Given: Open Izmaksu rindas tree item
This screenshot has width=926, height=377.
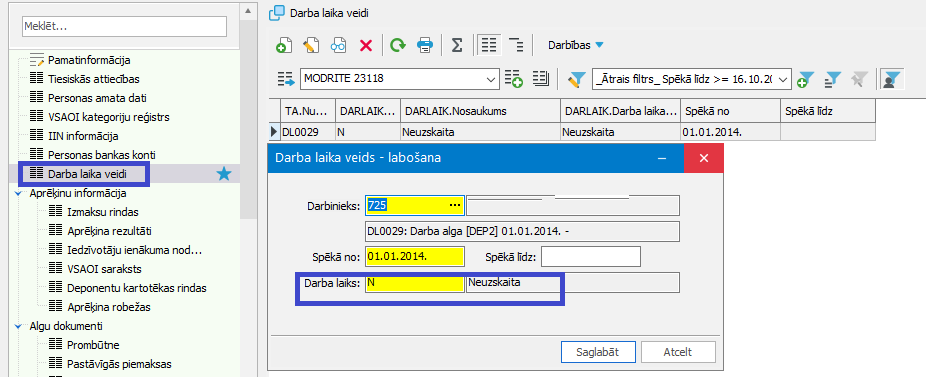Looking at the screenshot, I should point(103,212).
